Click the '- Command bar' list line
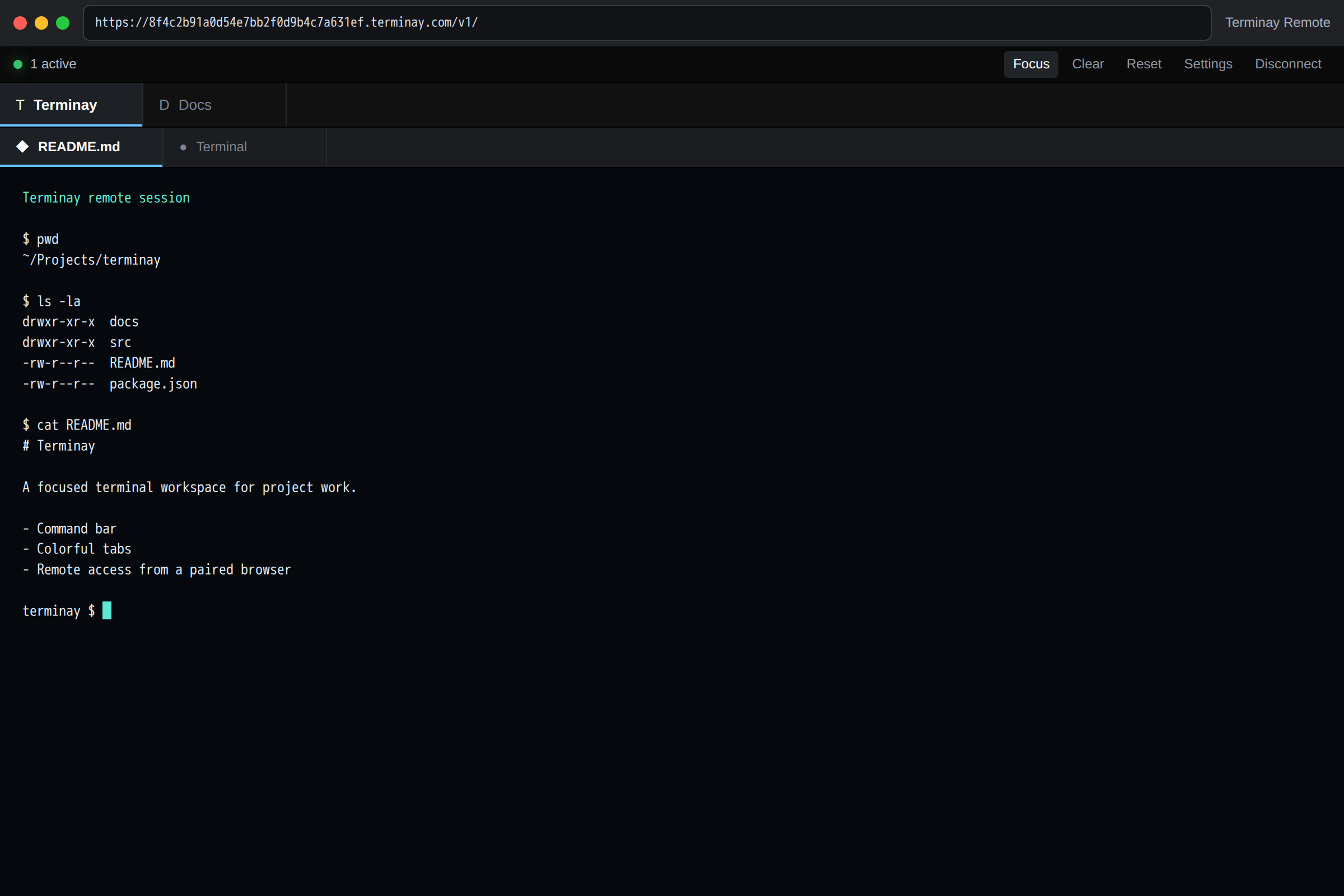This screenshot has height=896, width=1344. point(69,529)
